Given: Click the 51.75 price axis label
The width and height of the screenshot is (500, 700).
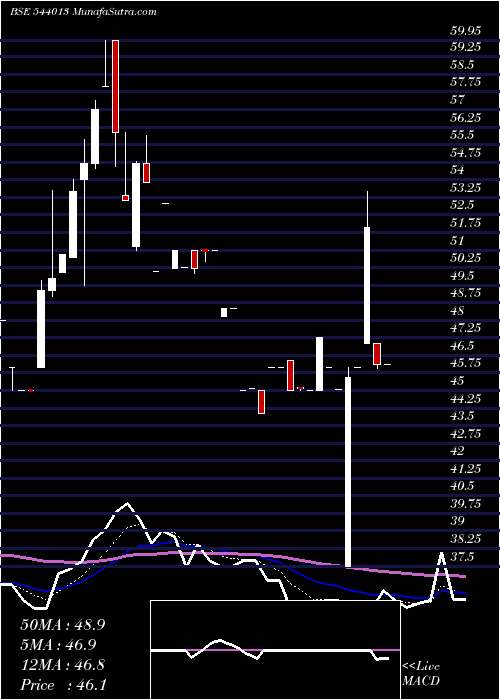Looking at the screenshot, I should coord(466,223).
